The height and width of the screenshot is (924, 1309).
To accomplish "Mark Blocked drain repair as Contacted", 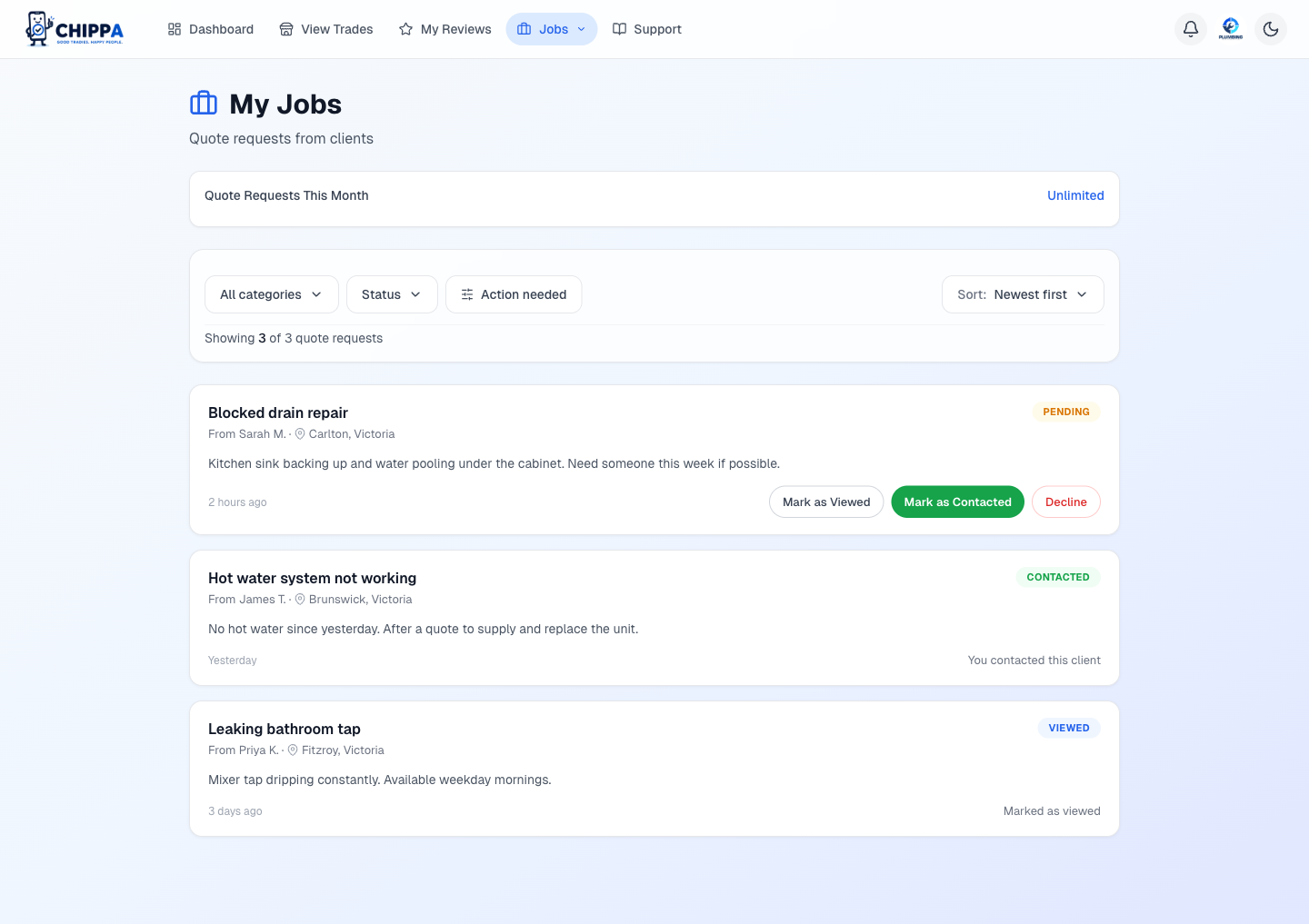I will [x=957, y=502].
